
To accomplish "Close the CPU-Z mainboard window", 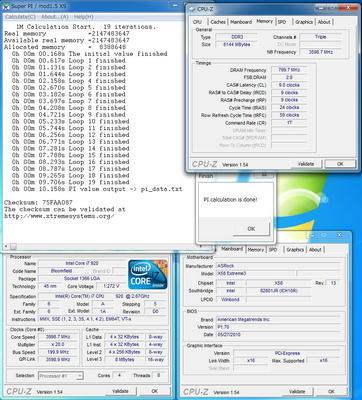I will (x=340, y=235).
